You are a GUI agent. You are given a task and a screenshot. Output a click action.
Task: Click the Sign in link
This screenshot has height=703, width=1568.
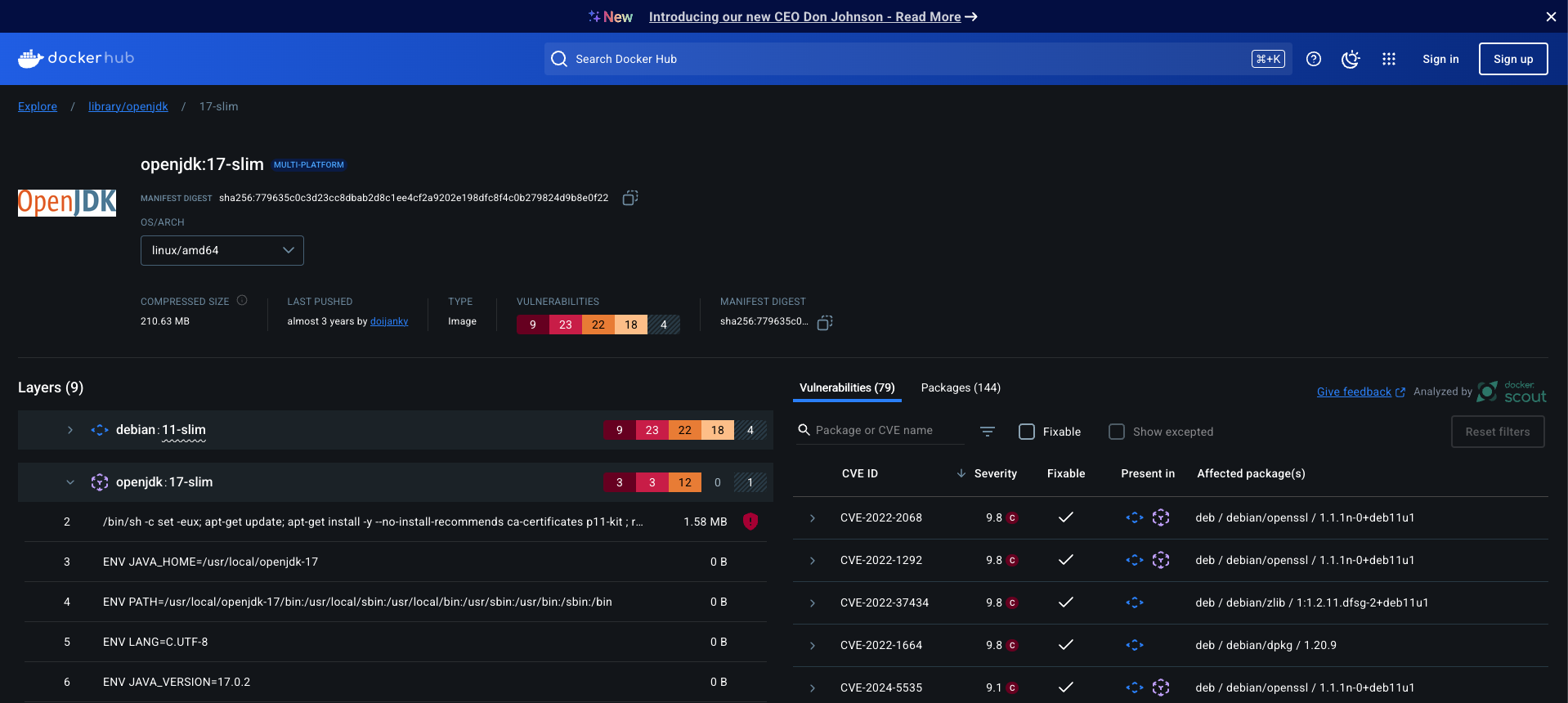(x=1440, y=59)
